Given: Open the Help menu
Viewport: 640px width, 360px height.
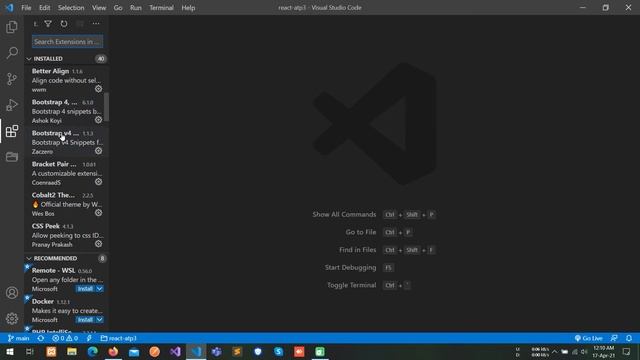Looking at the screenshot, I should point(188,8).
